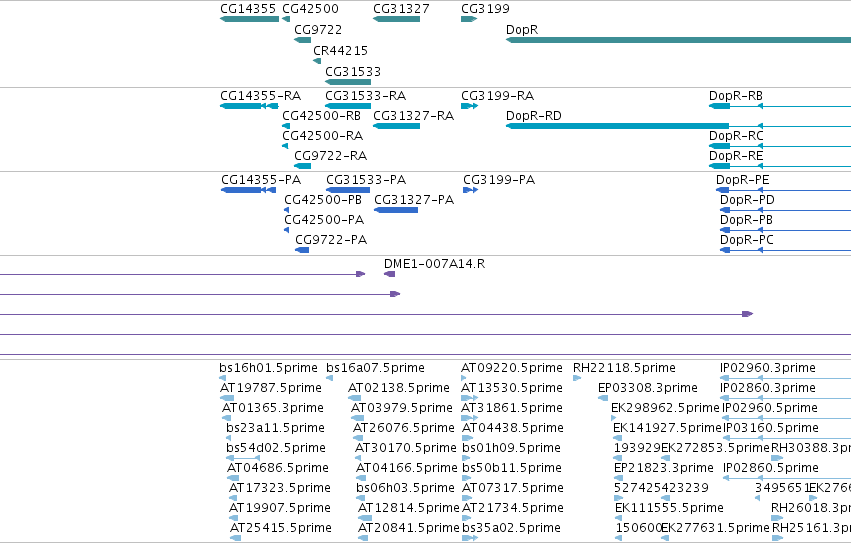Click the IP02960.5prime EST label

click(x=770, y=409)
